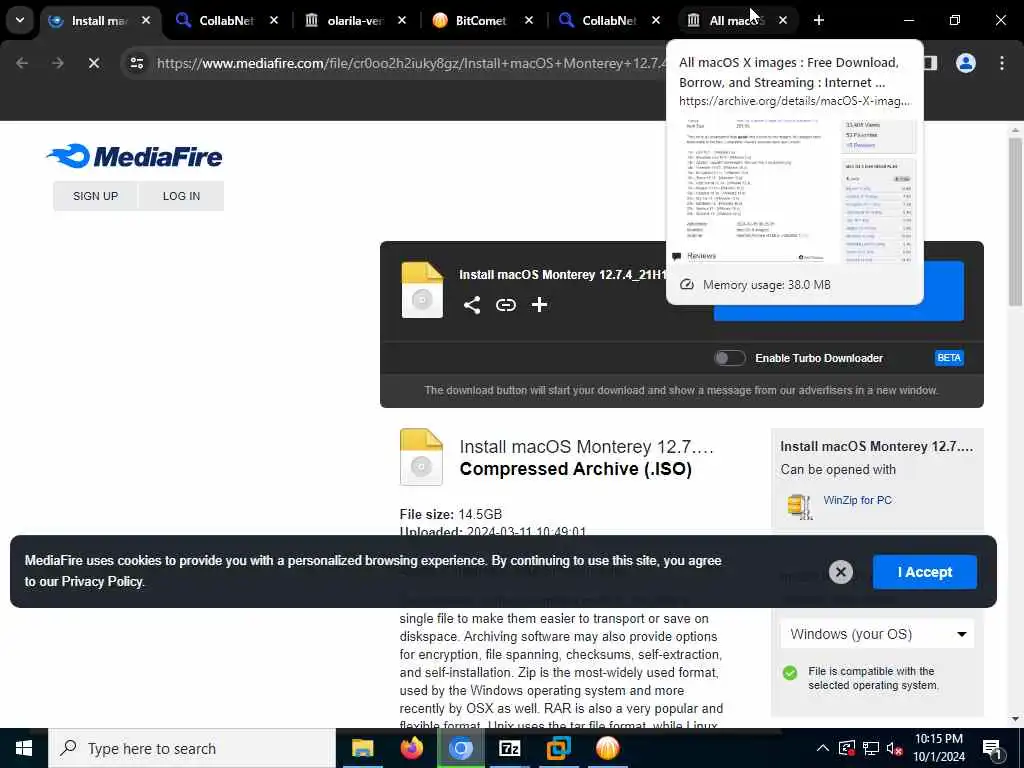Select the All macOS archive tab
The image size is (1024, 768).
735,21
